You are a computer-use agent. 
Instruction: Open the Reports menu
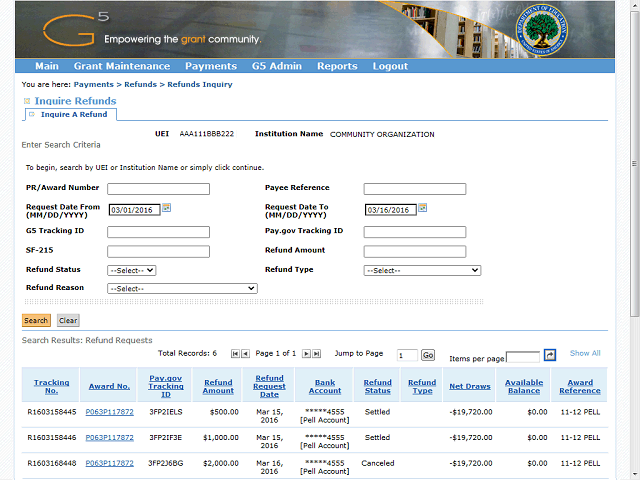pyautogui.click(x=337, y=66)
